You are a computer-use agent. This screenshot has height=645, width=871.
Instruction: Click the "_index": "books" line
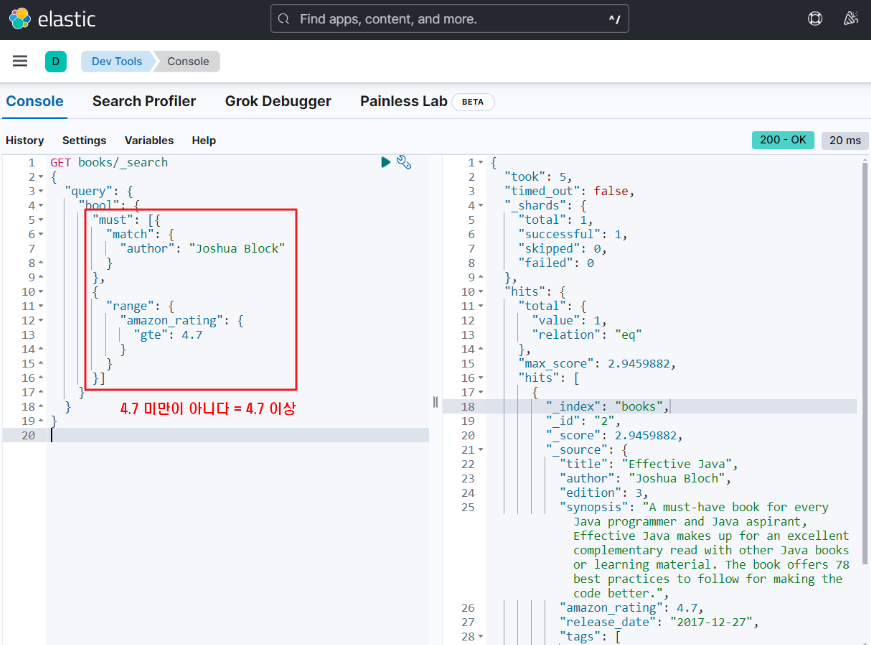click(608, 407)
